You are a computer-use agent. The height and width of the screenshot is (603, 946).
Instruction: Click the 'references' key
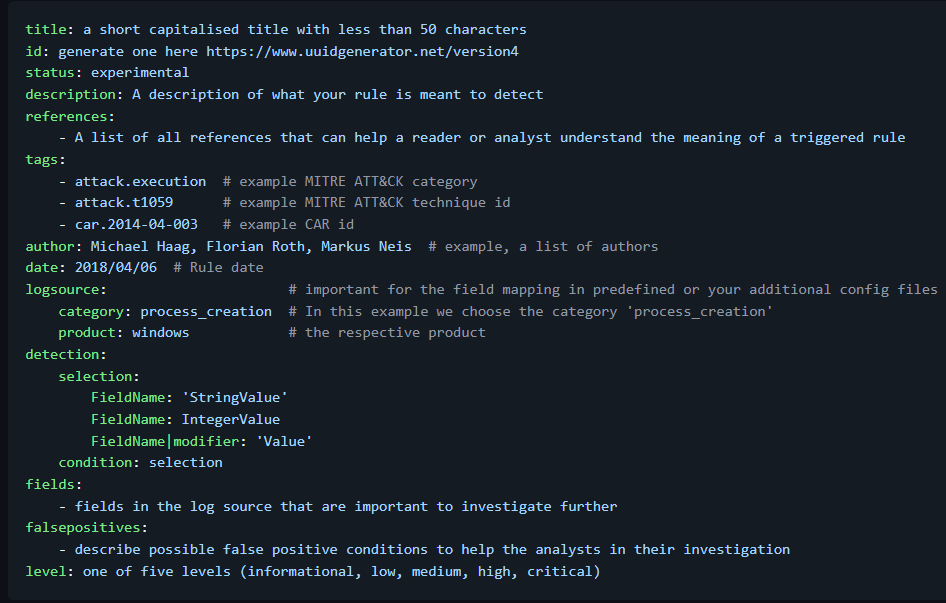point(67,116)
